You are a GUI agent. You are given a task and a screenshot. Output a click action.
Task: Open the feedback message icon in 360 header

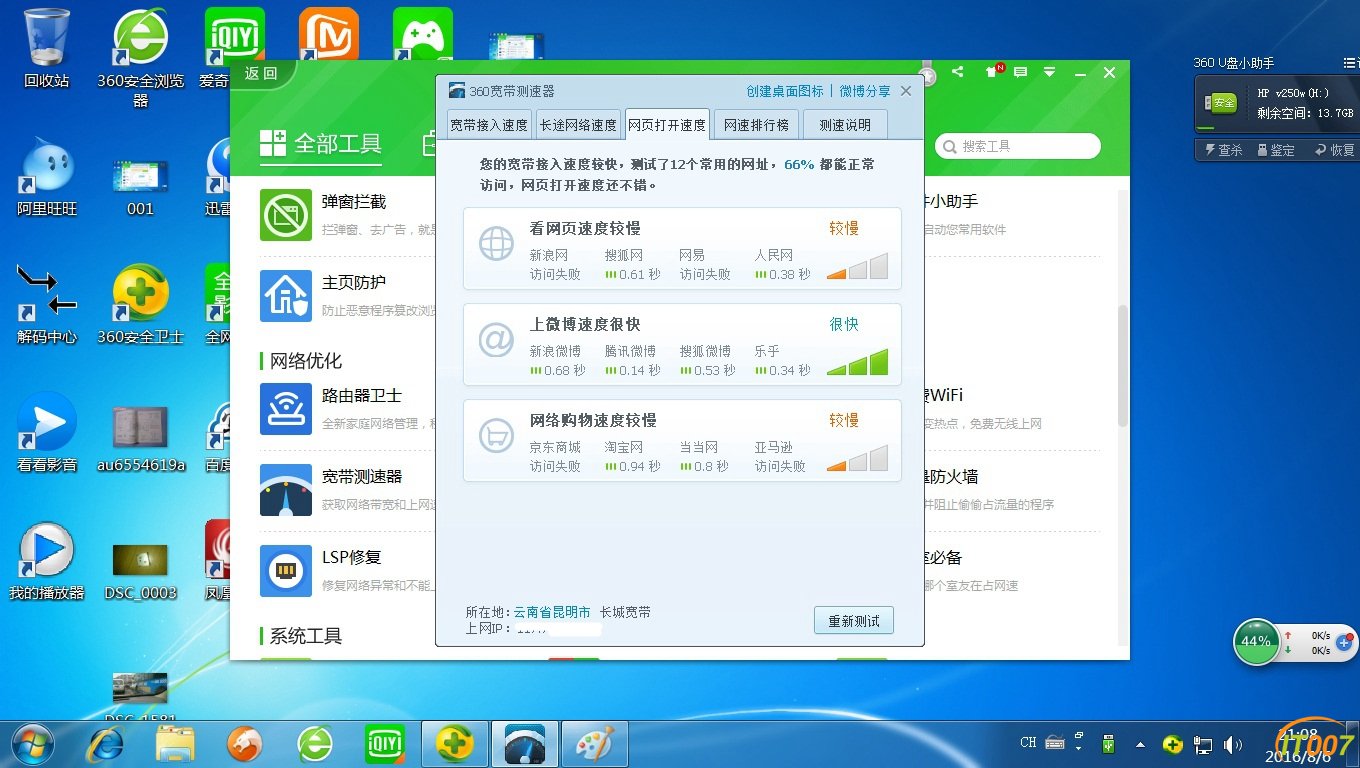pos(1021,72)
